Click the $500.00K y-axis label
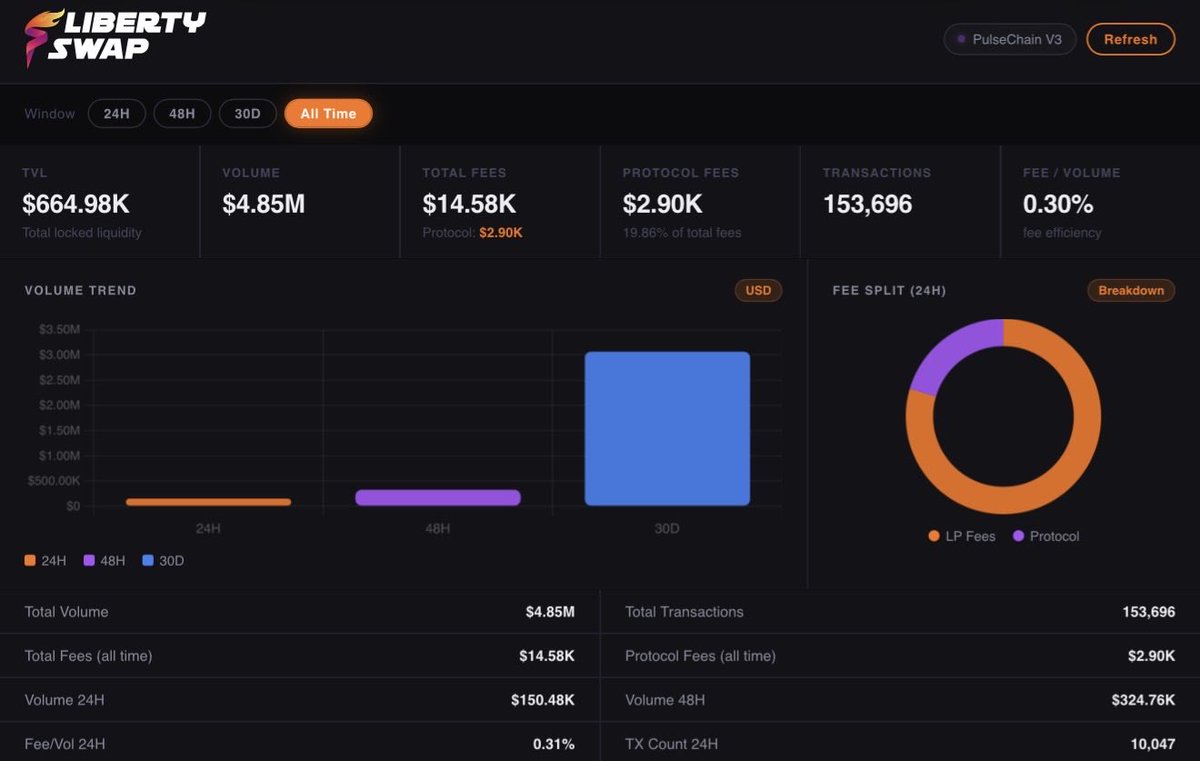 pos(55,481)
